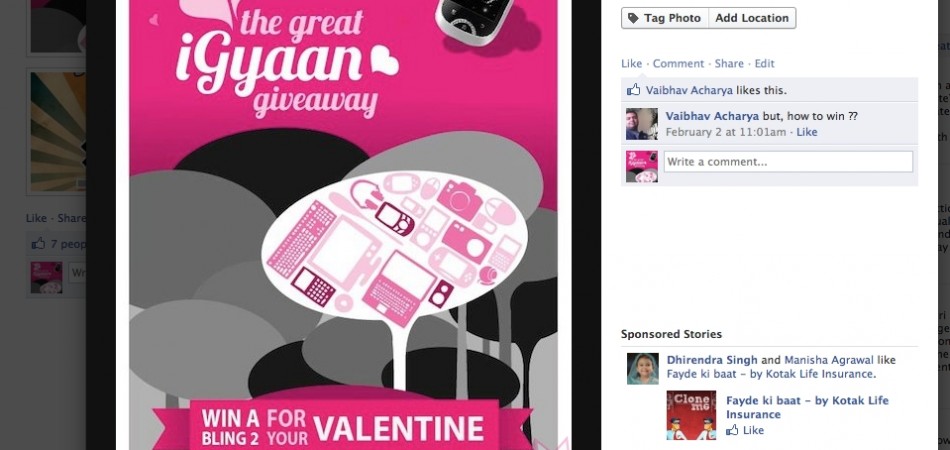Click the iGyaan page avatar beside comment box
950x450 pixels.
tap(642, 167)
